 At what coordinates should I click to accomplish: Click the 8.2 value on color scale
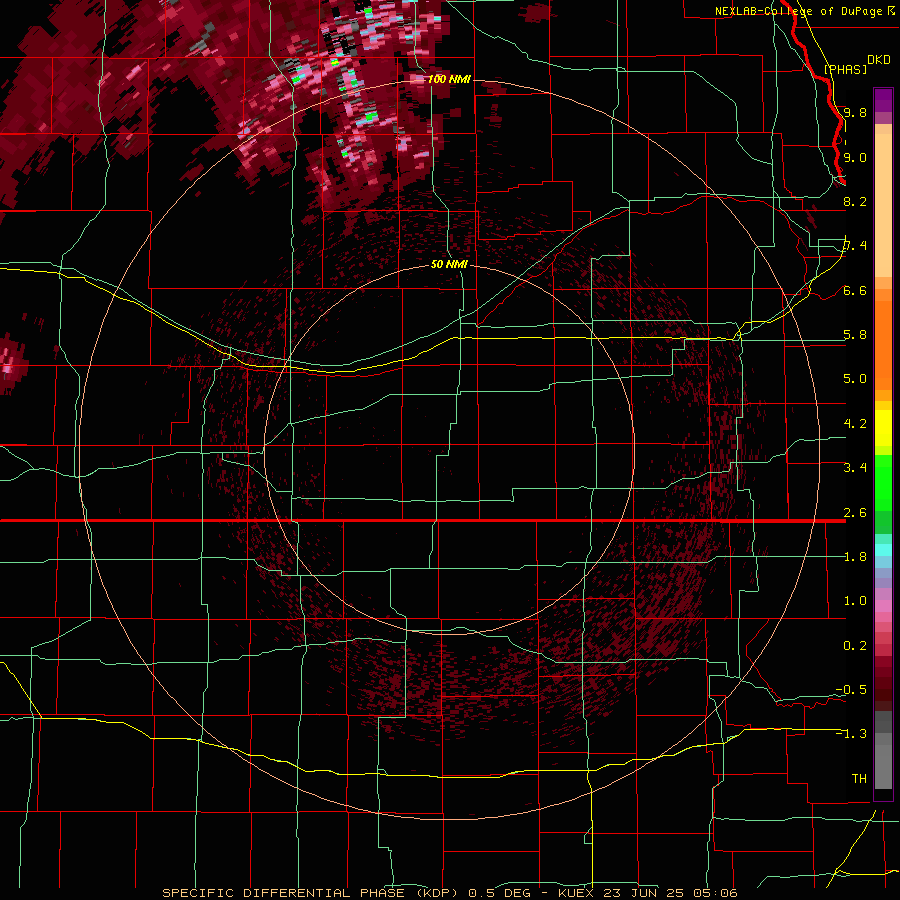click(855, 201)
